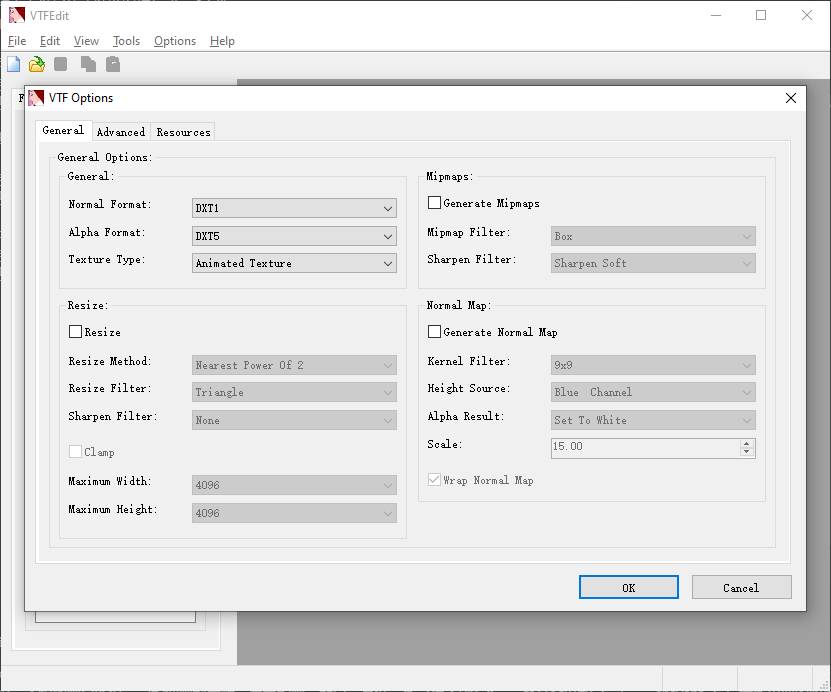Click the VTFEdit app icon in title bar

tap(17, 15)
